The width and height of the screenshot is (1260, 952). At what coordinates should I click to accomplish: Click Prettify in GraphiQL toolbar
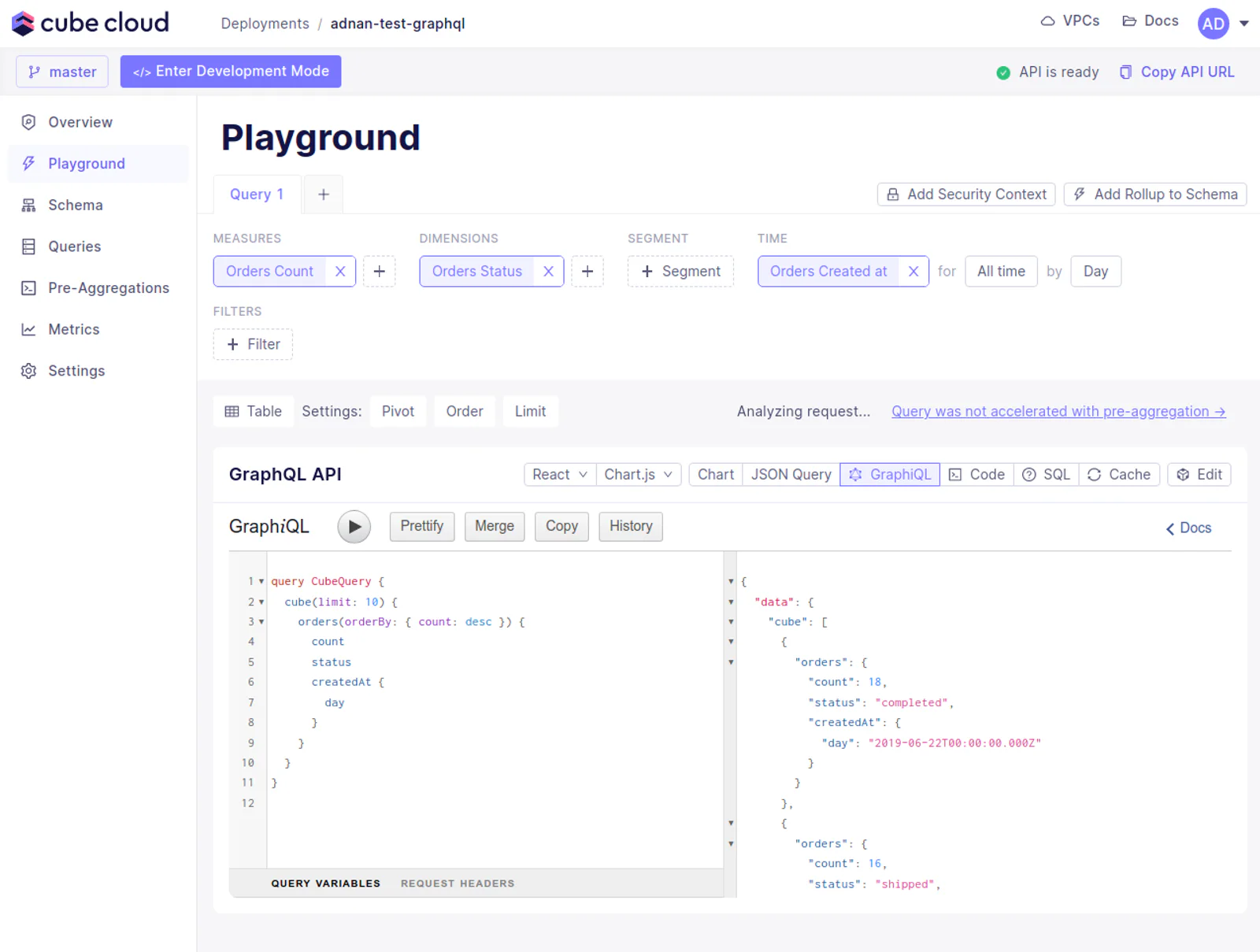pyautogui.click(x=422, y=527)
